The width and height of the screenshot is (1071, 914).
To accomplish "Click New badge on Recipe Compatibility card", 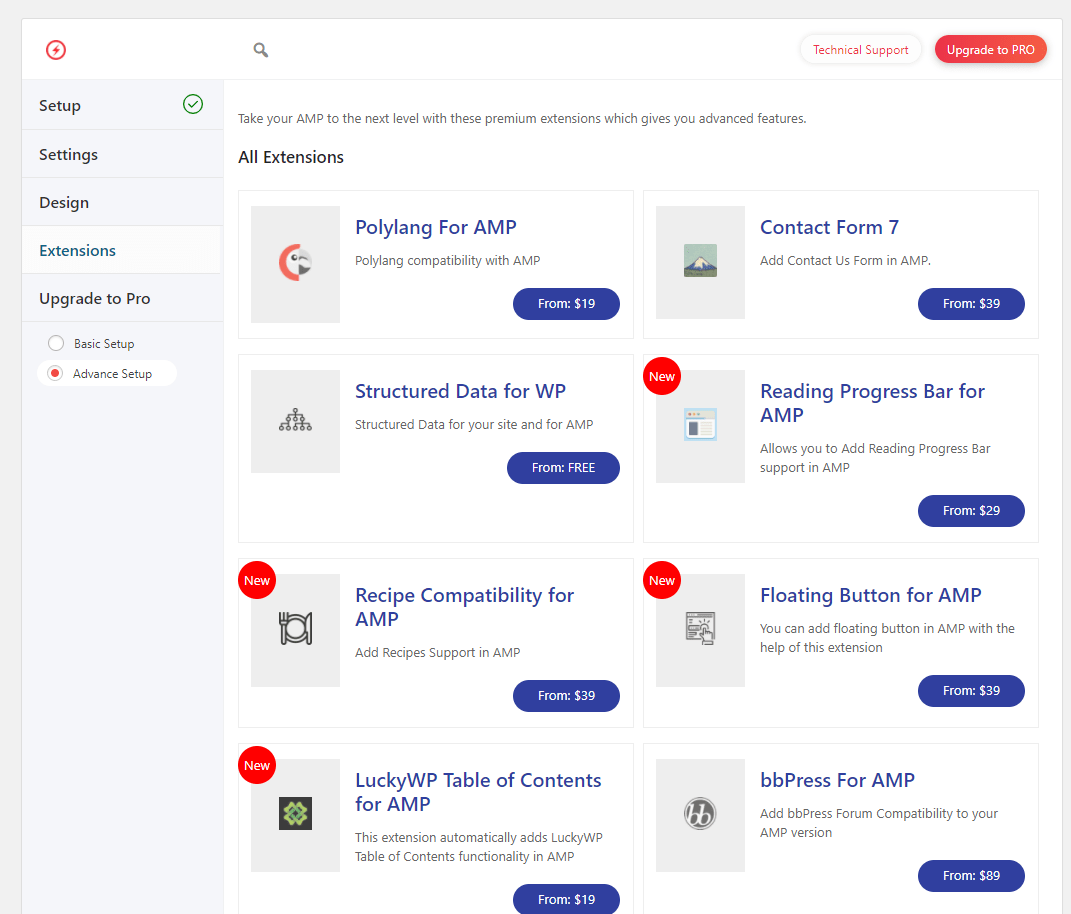I will pos(257,581).
